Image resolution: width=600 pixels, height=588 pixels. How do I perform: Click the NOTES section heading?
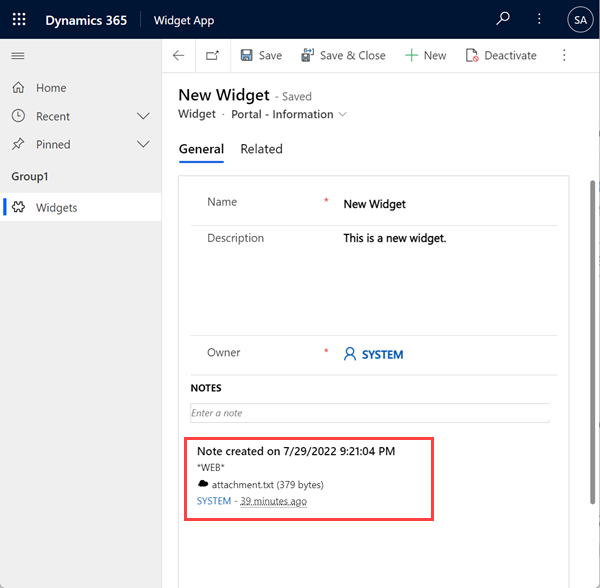point(206,388)
